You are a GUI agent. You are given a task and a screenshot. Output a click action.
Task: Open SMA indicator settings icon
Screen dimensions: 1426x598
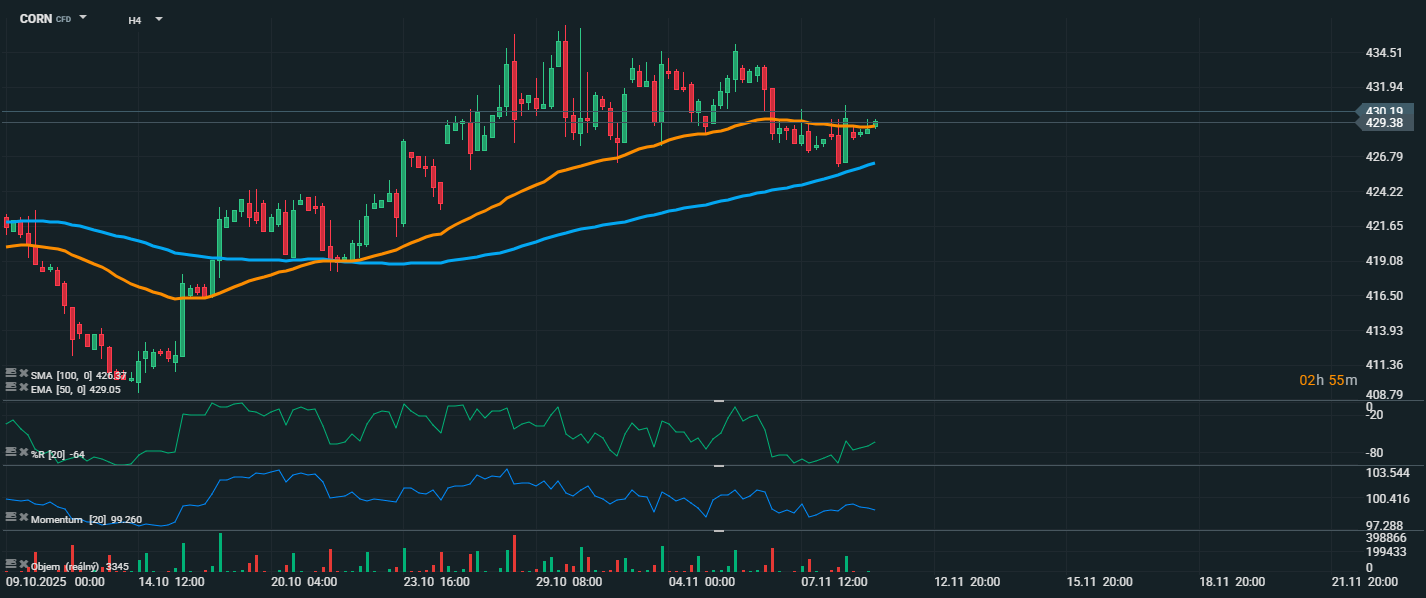tap(11, 373)
